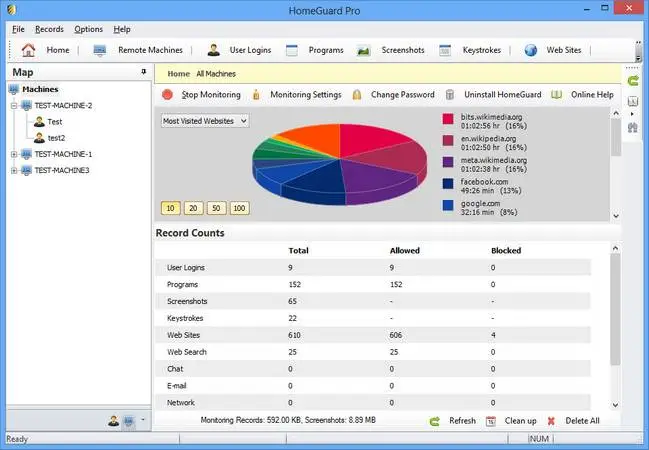This screenshot has height=450, width=649.
Task: Click the Home breadcrumb link
Action: click(x=178, y=74)
